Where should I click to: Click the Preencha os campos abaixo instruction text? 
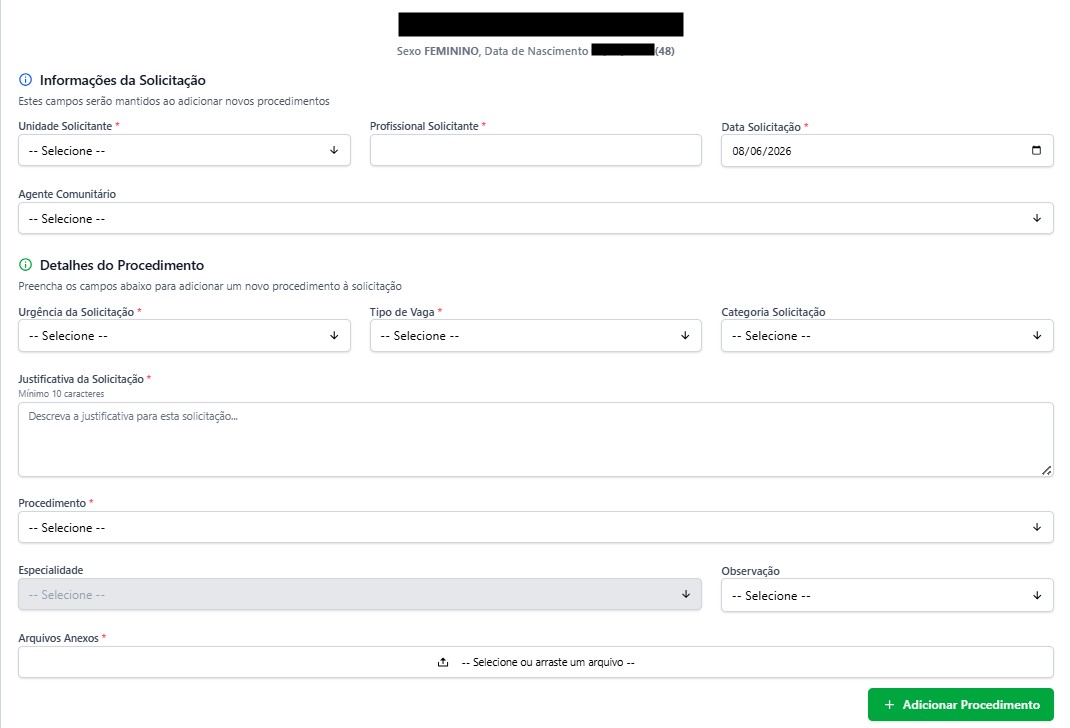point(210,287)
